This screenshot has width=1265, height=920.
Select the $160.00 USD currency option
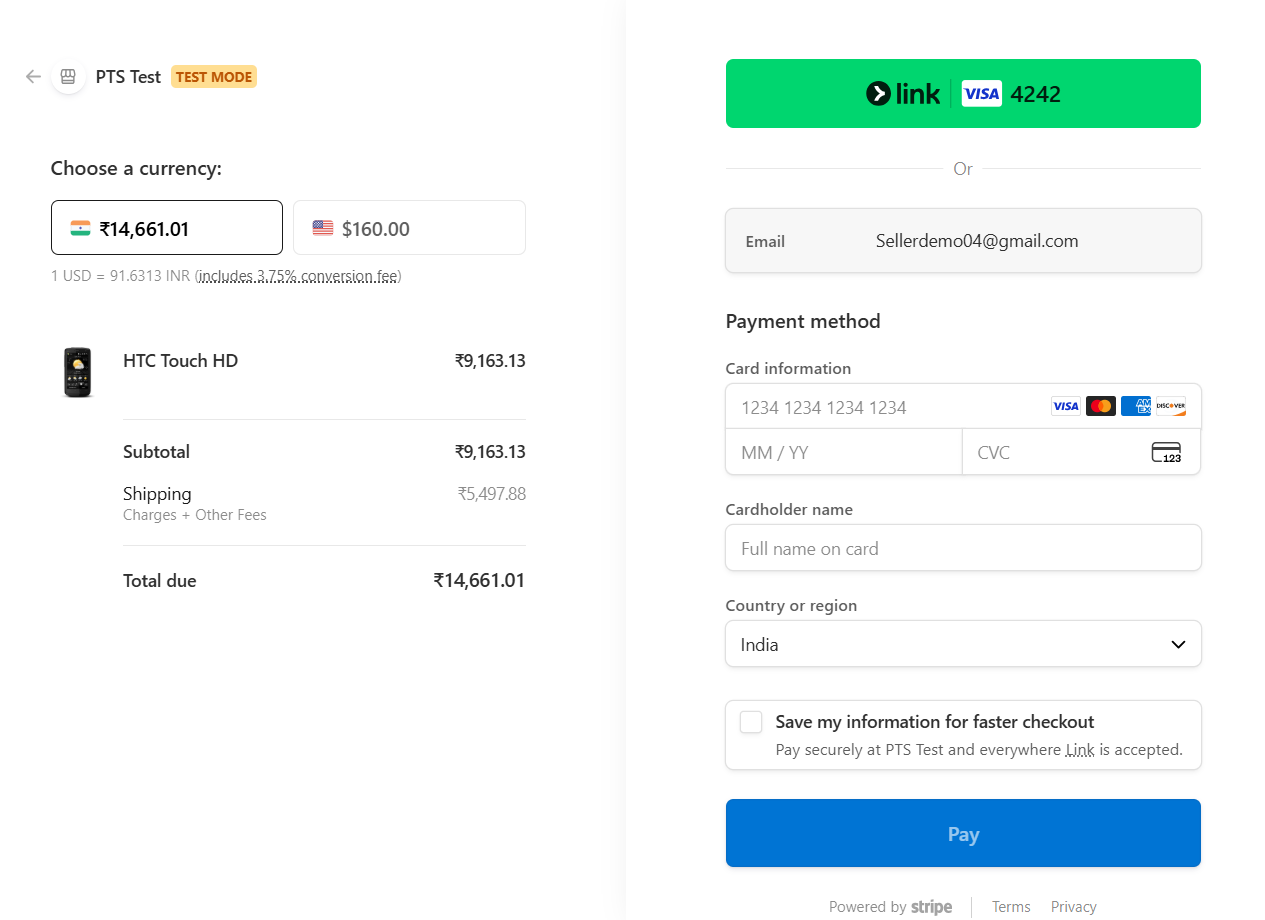409,228
